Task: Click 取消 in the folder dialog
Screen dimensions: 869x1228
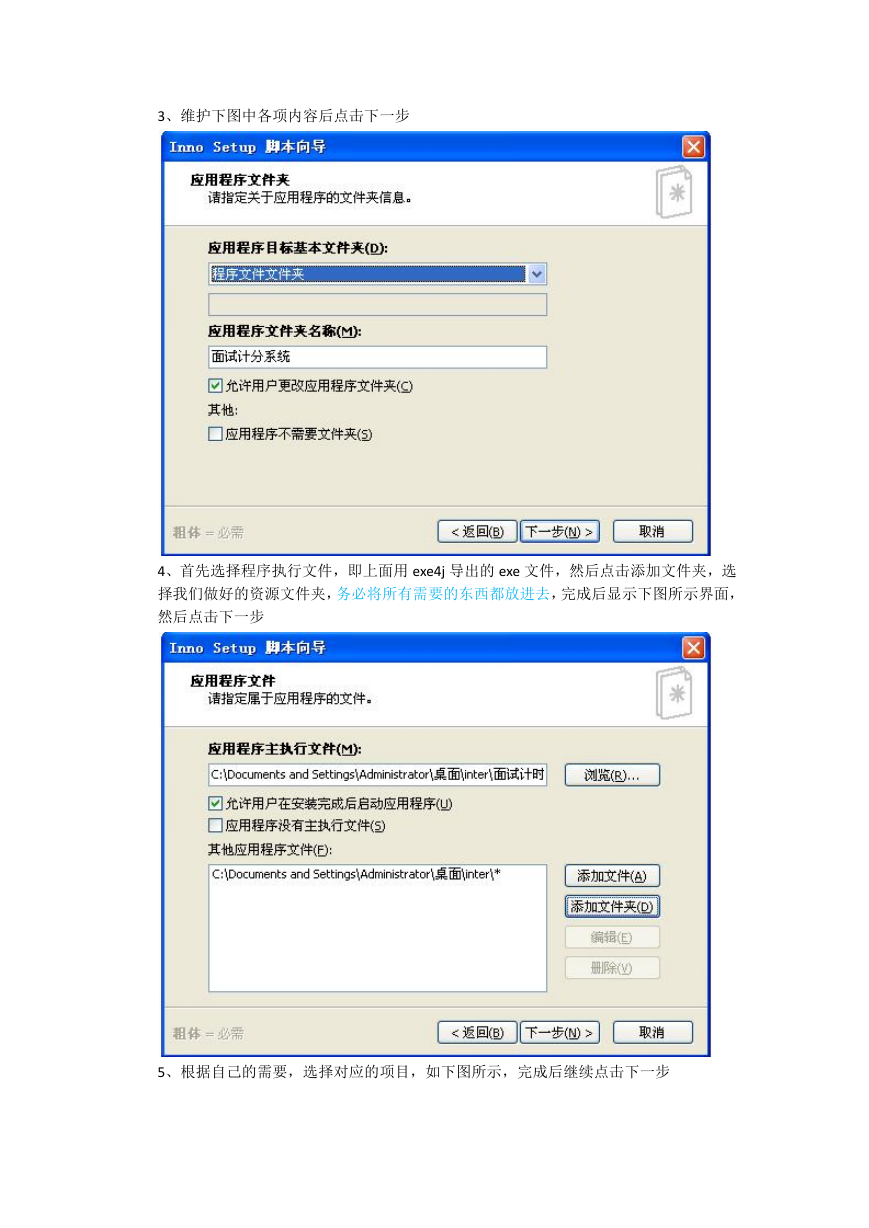Action: tap(652, 531)
